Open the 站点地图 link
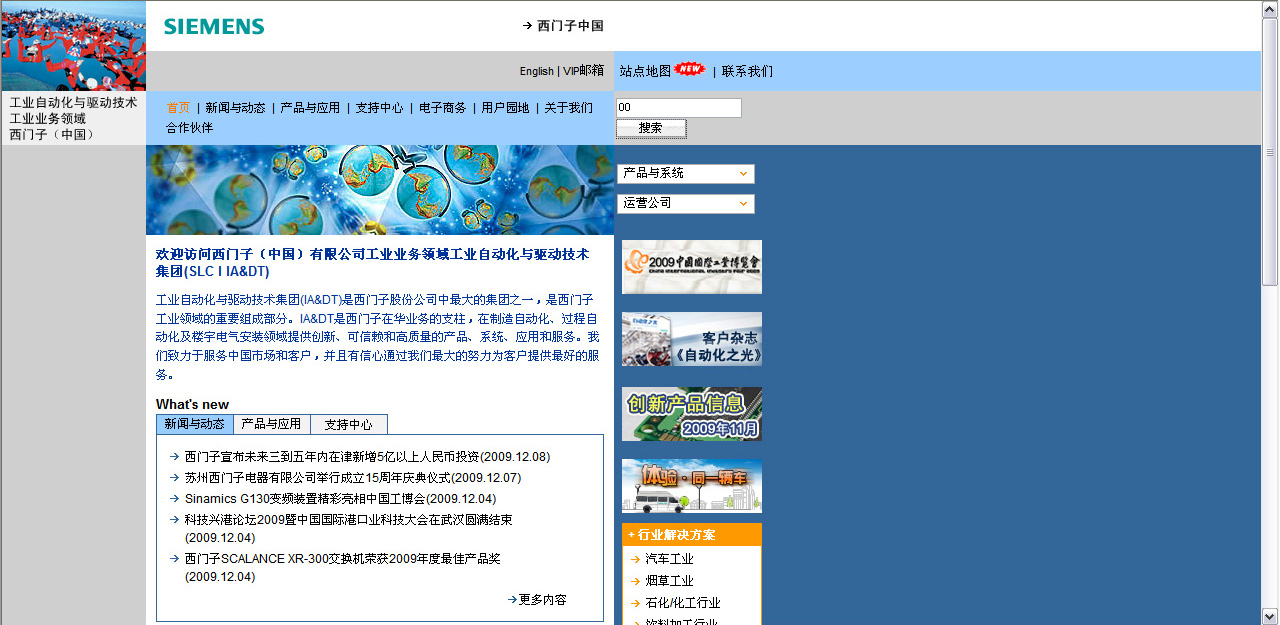 click(x=645, y=71)
